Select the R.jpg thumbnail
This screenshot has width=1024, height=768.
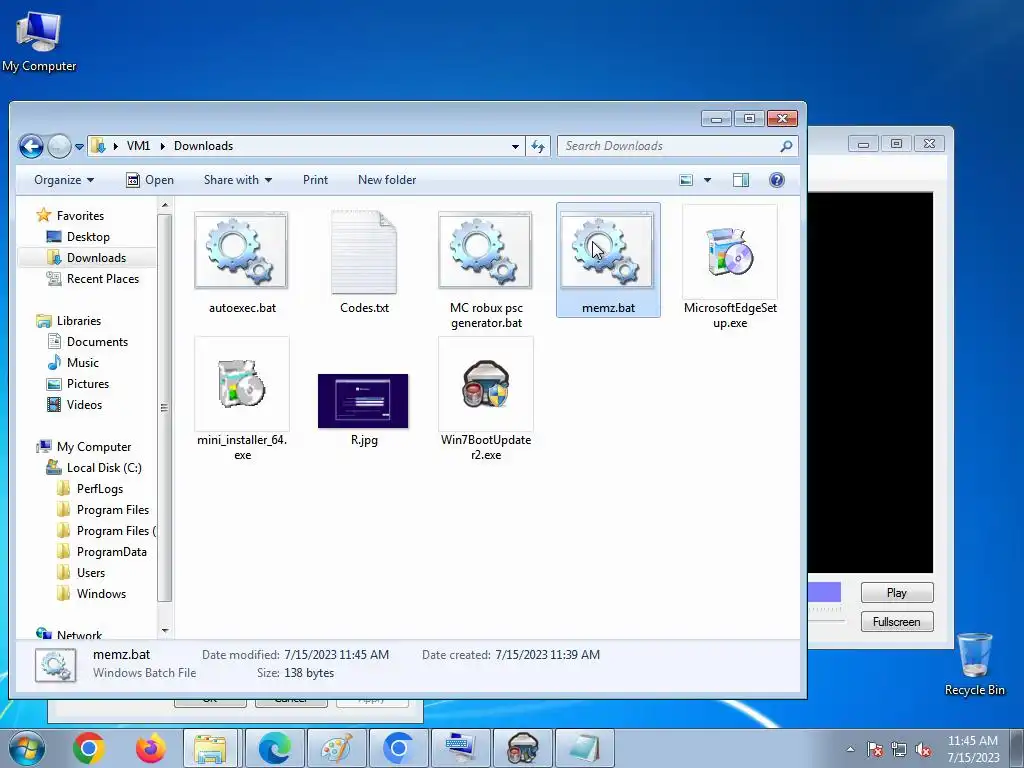coord(363,401)
